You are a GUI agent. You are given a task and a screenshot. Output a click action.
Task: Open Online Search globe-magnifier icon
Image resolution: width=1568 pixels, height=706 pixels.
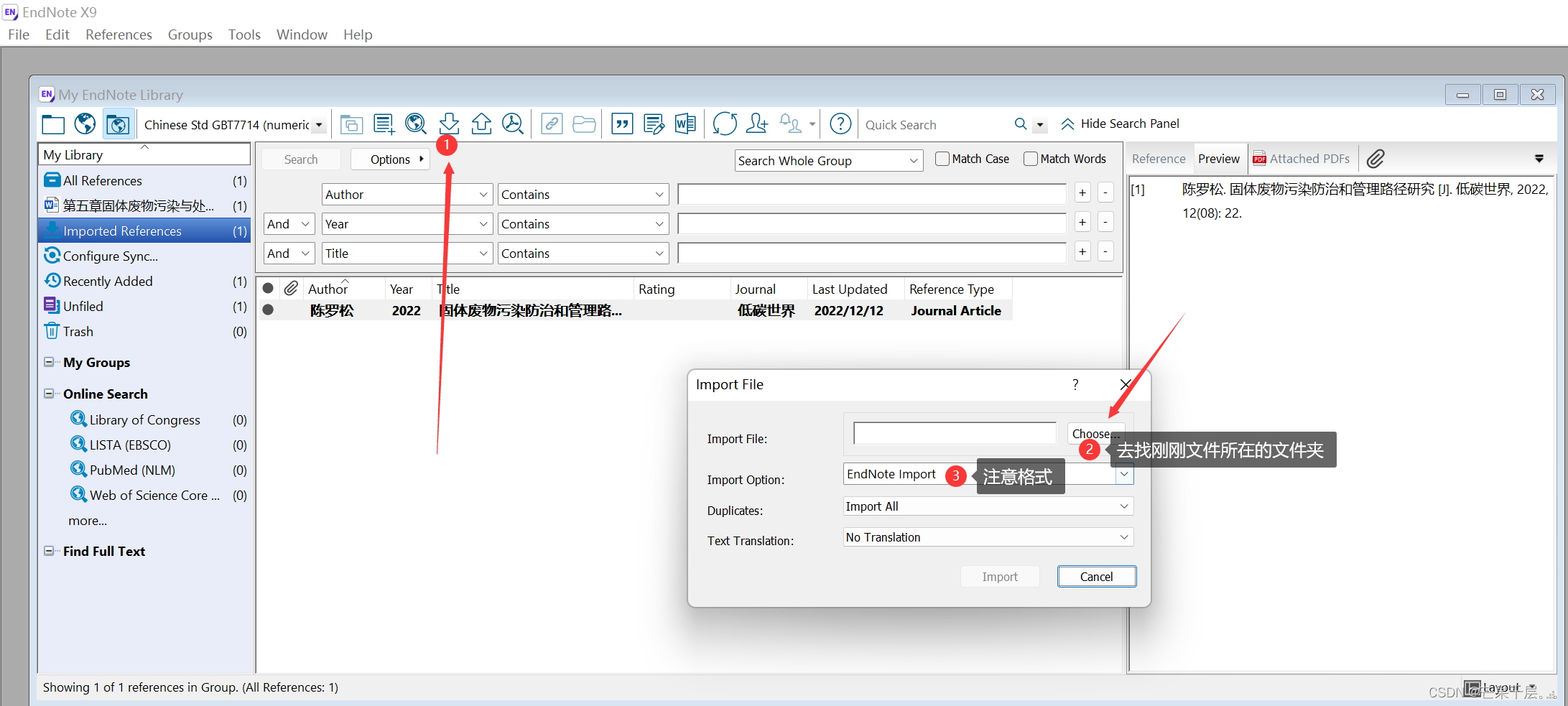[416, 124]
